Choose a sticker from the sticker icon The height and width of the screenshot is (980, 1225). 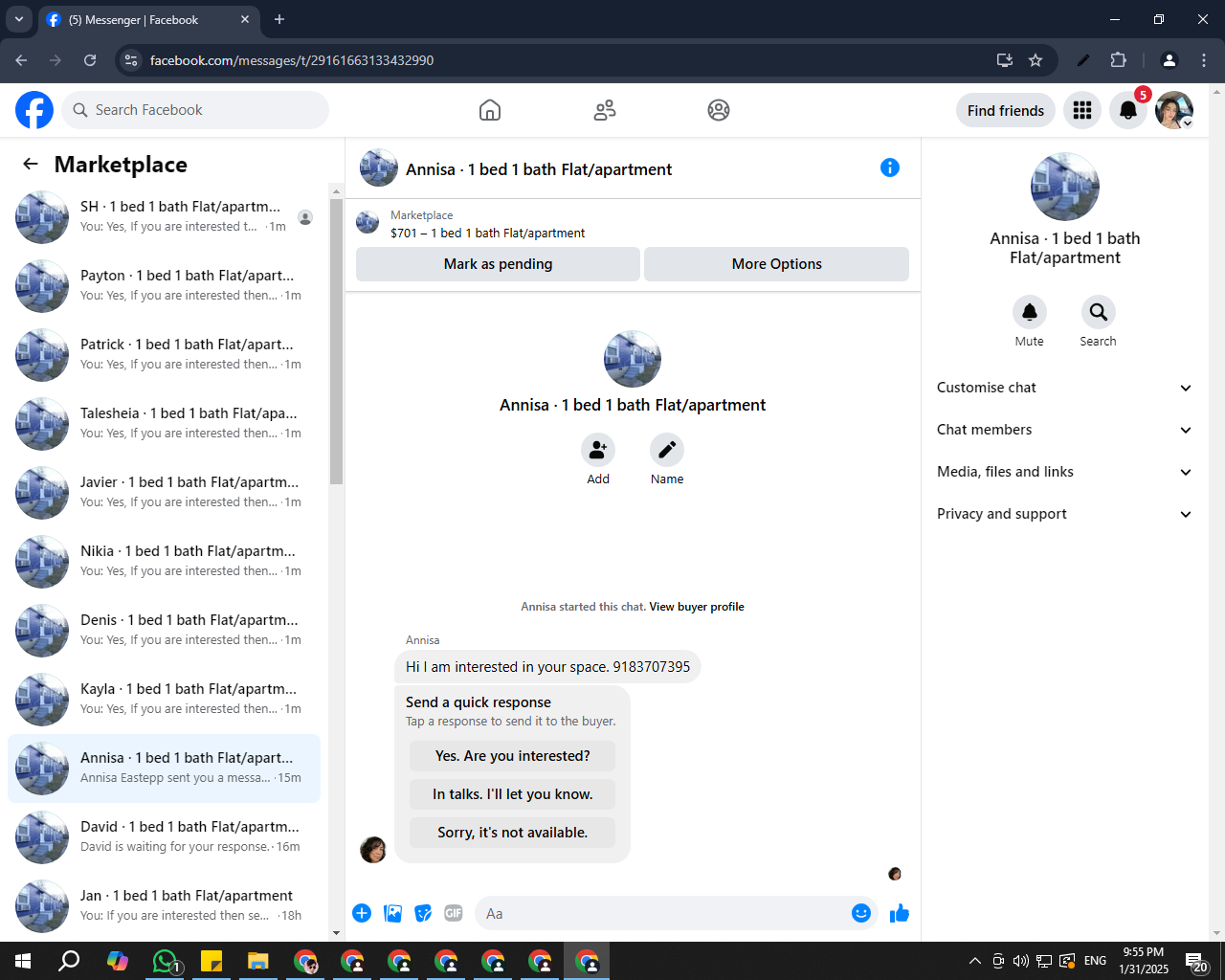(423, 913)
